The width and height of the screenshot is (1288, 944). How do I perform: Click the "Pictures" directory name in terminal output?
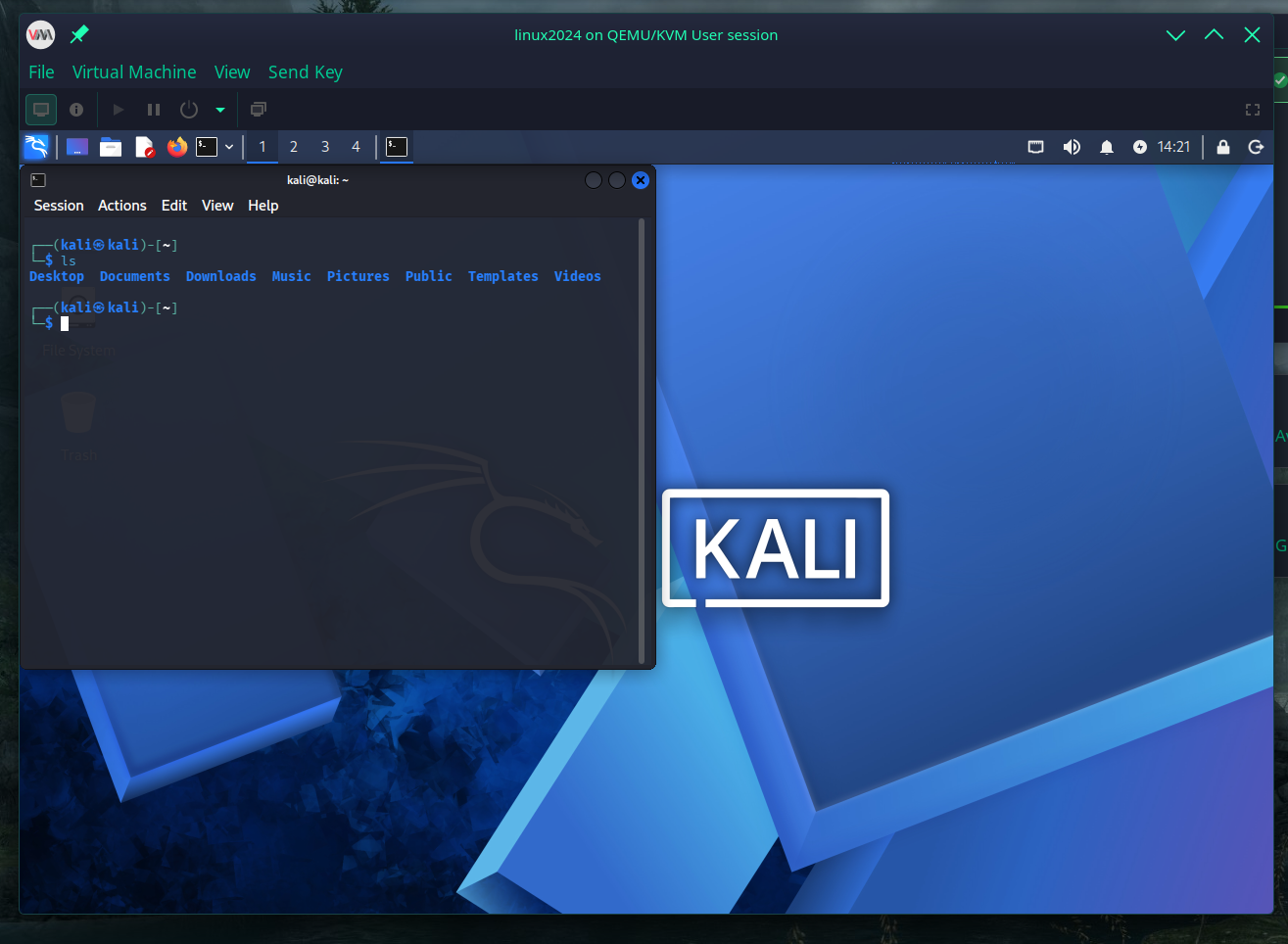[x=358, y=276]
